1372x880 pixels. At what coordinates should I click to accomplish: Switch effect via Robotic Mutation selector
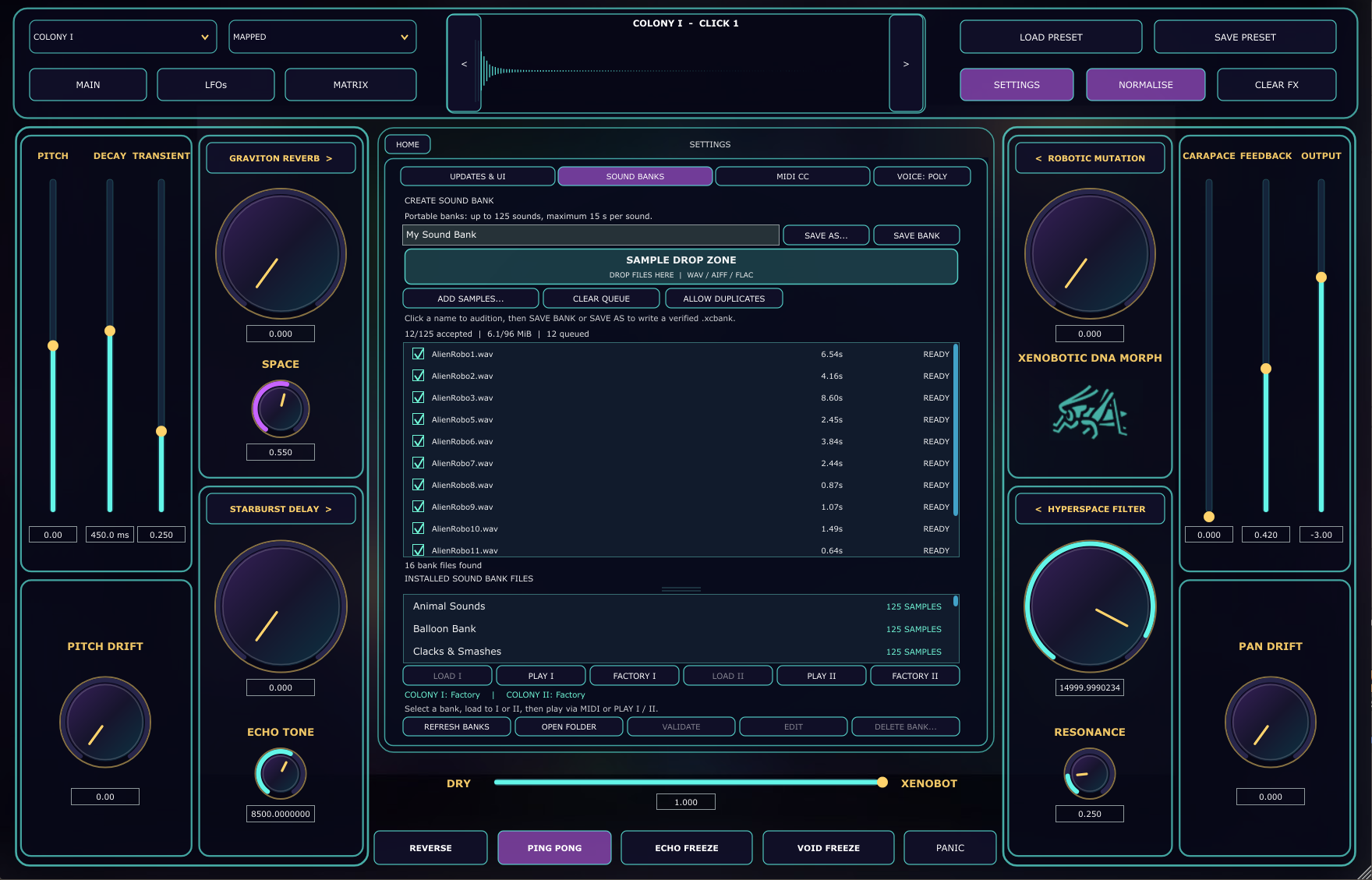pyautogui.click(x=1090, y=158)
